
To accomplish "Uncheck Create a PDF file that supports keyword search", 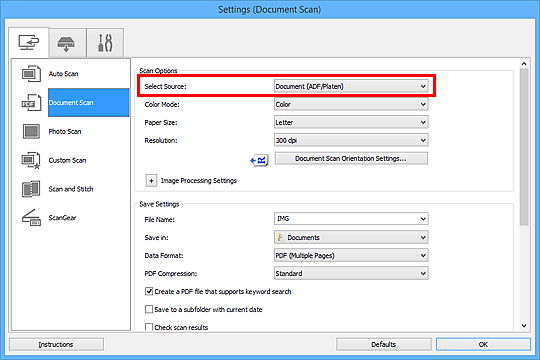I will pyautogui.click(x=149, y=291).
